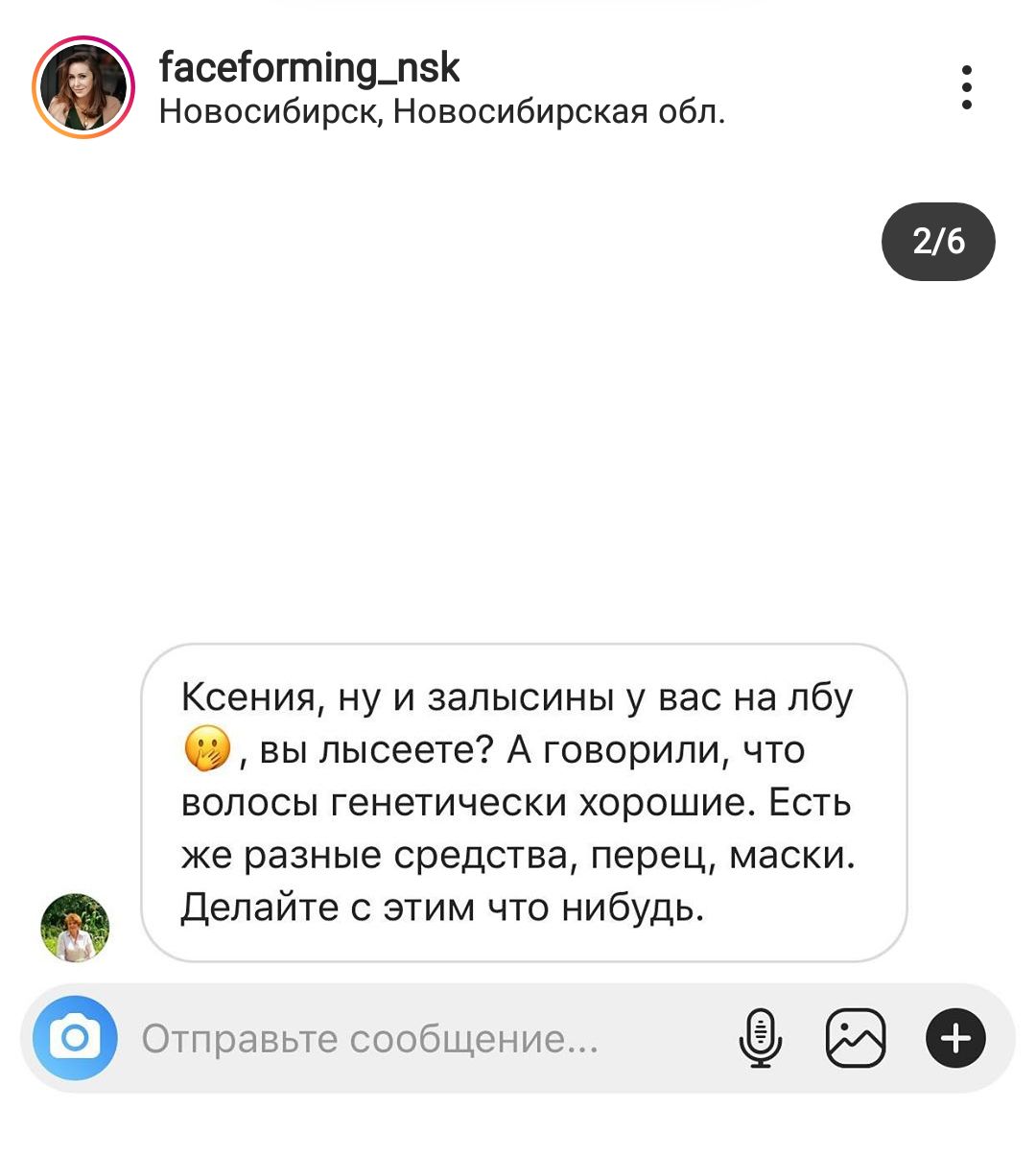The height and width of the screenshot is (1156, 1036).
Task: Open the photo gallery picker icon
Action: point(856,1038)
